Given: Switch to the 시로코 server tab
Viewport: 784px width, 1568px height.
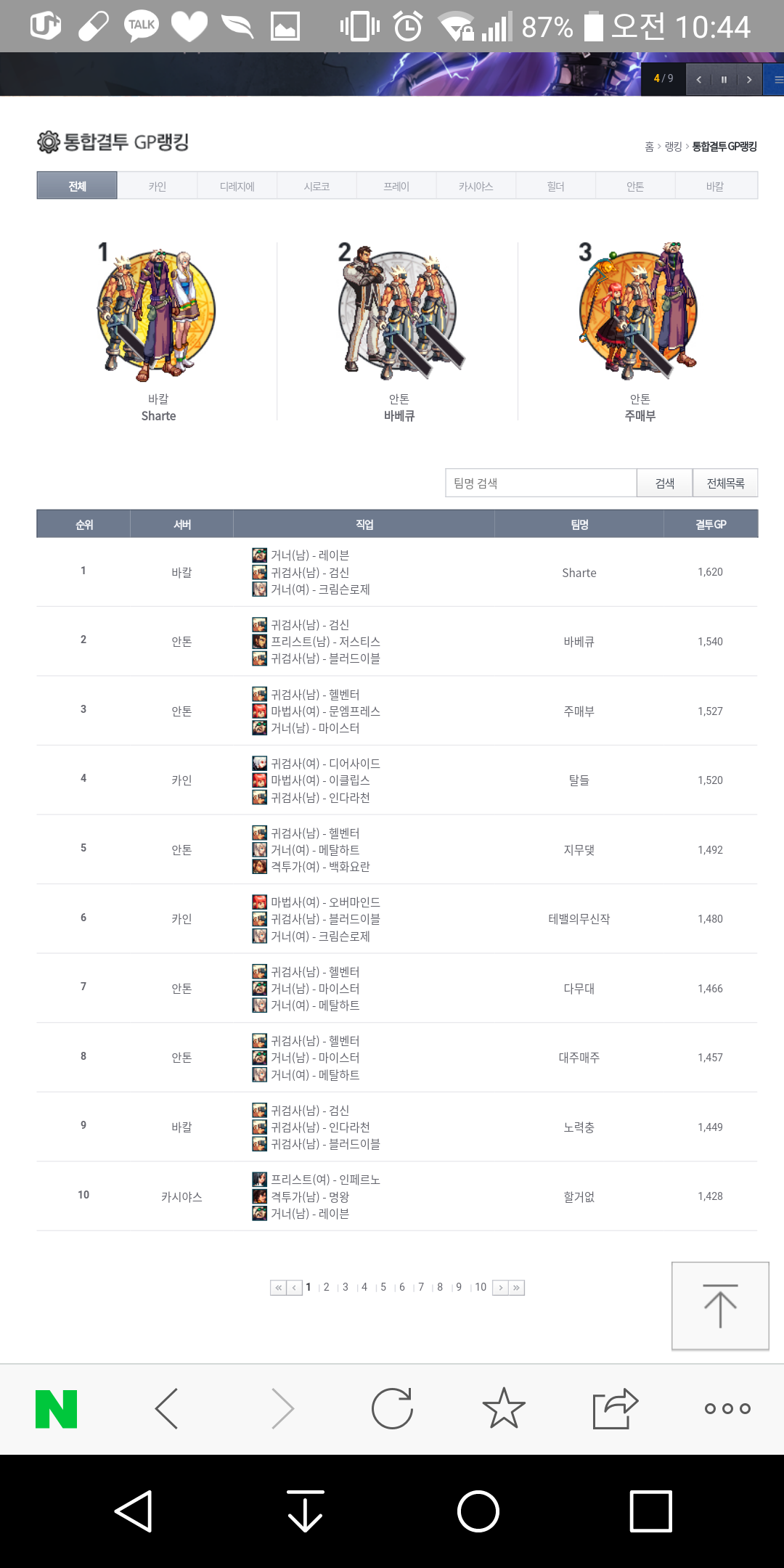Looking at the screenshot, I should click(317, 187).
